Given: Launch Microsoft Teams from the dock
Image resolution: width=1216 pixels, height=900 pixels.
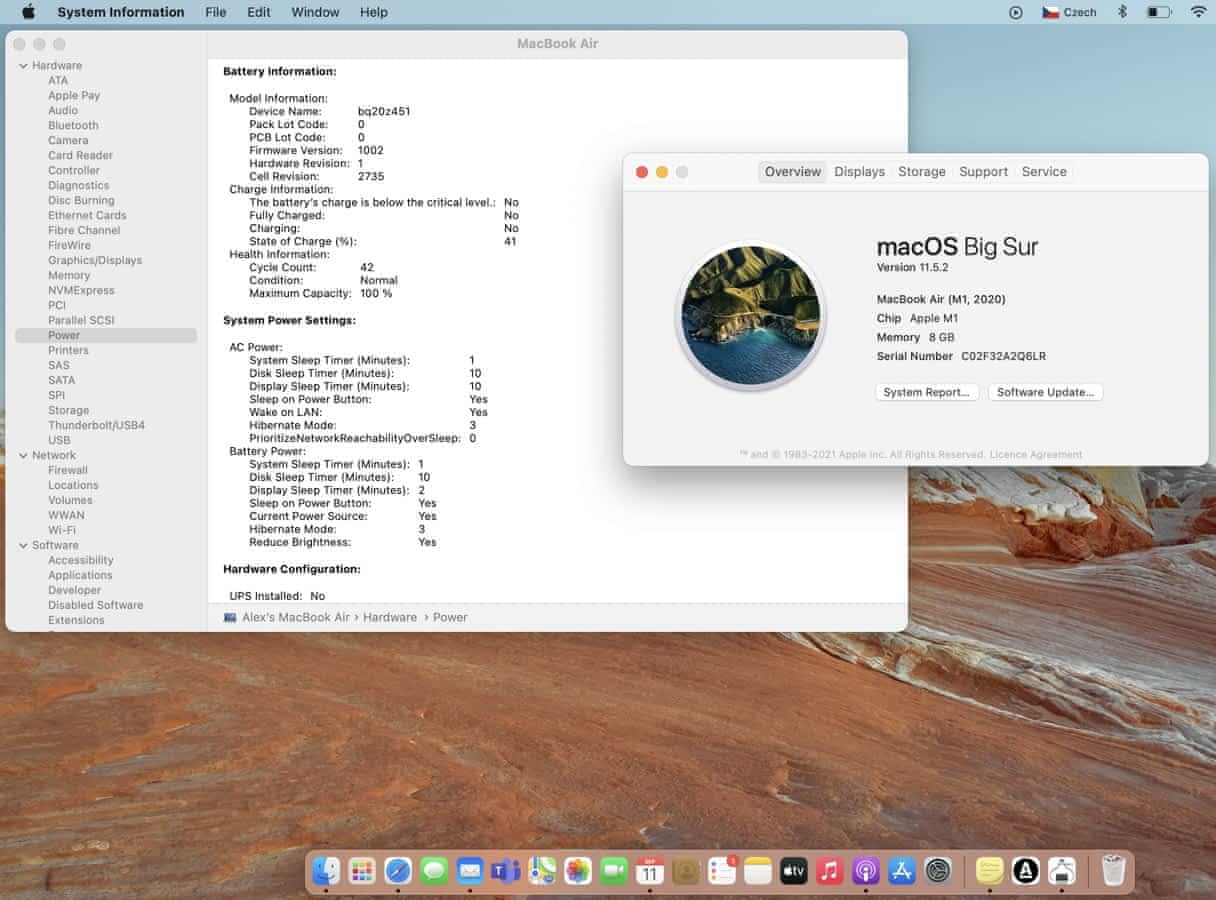Looking at the screenshot, I should (x=506, y=871).
